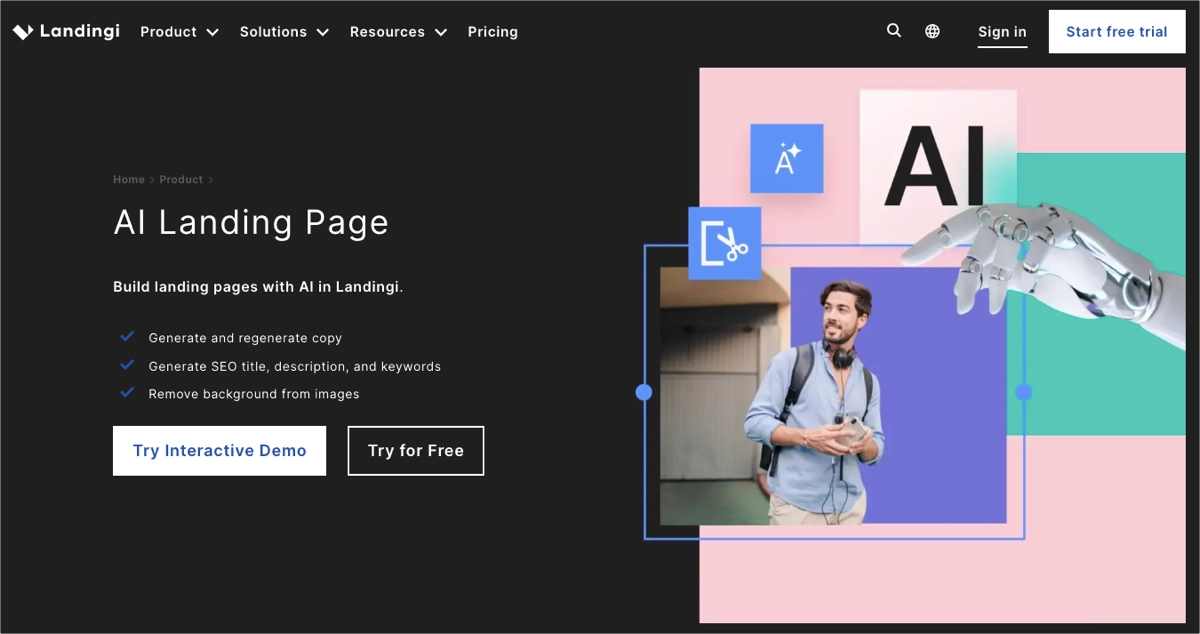
Task: Open the Pricing page
Action: click(x=492, y=31)
